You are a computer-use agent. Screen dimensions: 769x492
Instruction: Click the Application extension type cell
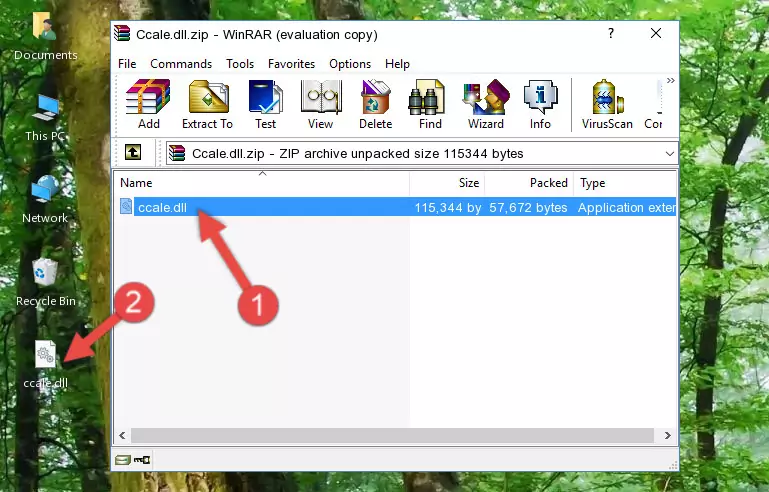pos(627,207)
